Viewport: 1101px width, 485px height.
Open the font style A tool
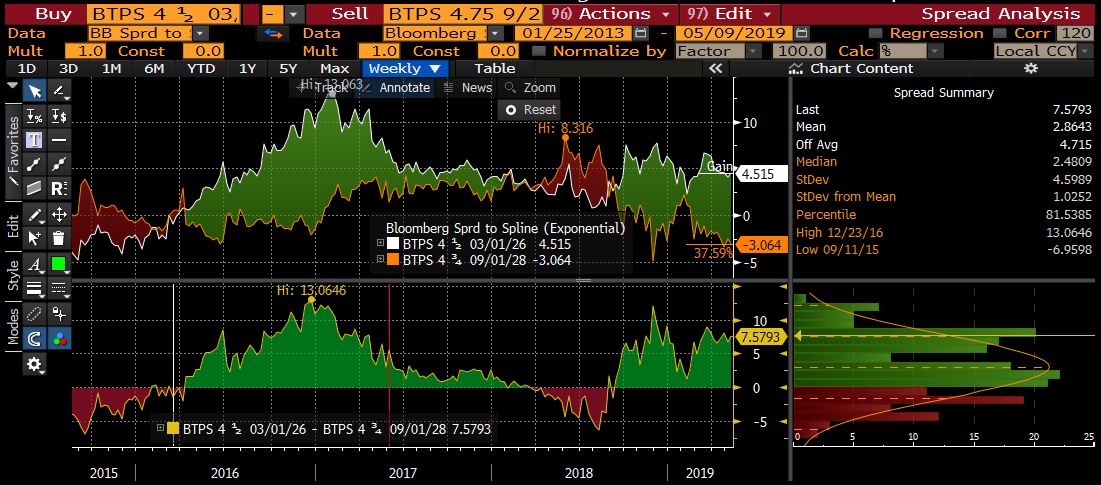[x=34, y=264]
